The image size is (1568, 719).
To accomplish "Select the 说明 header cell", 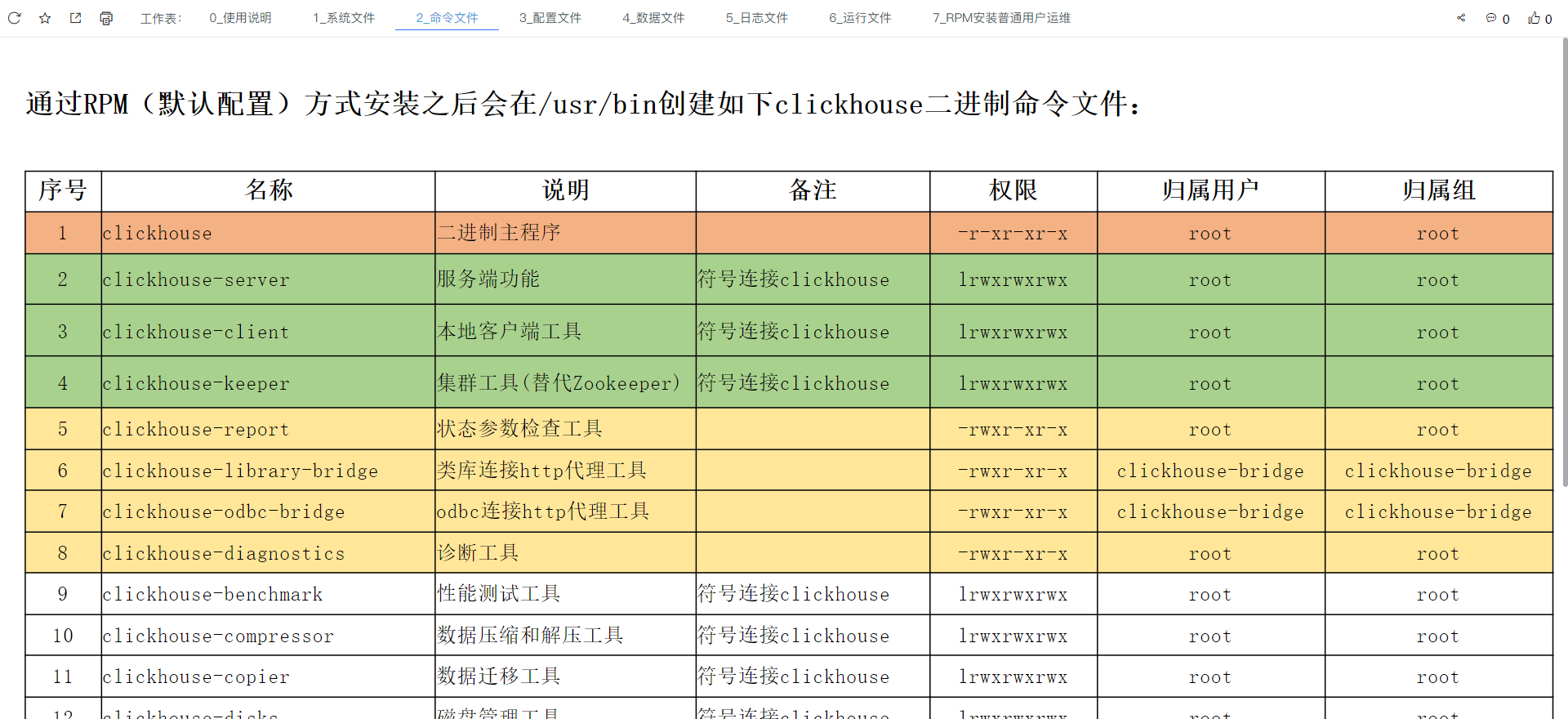I will pyautogui.click(x=566, y=191).
